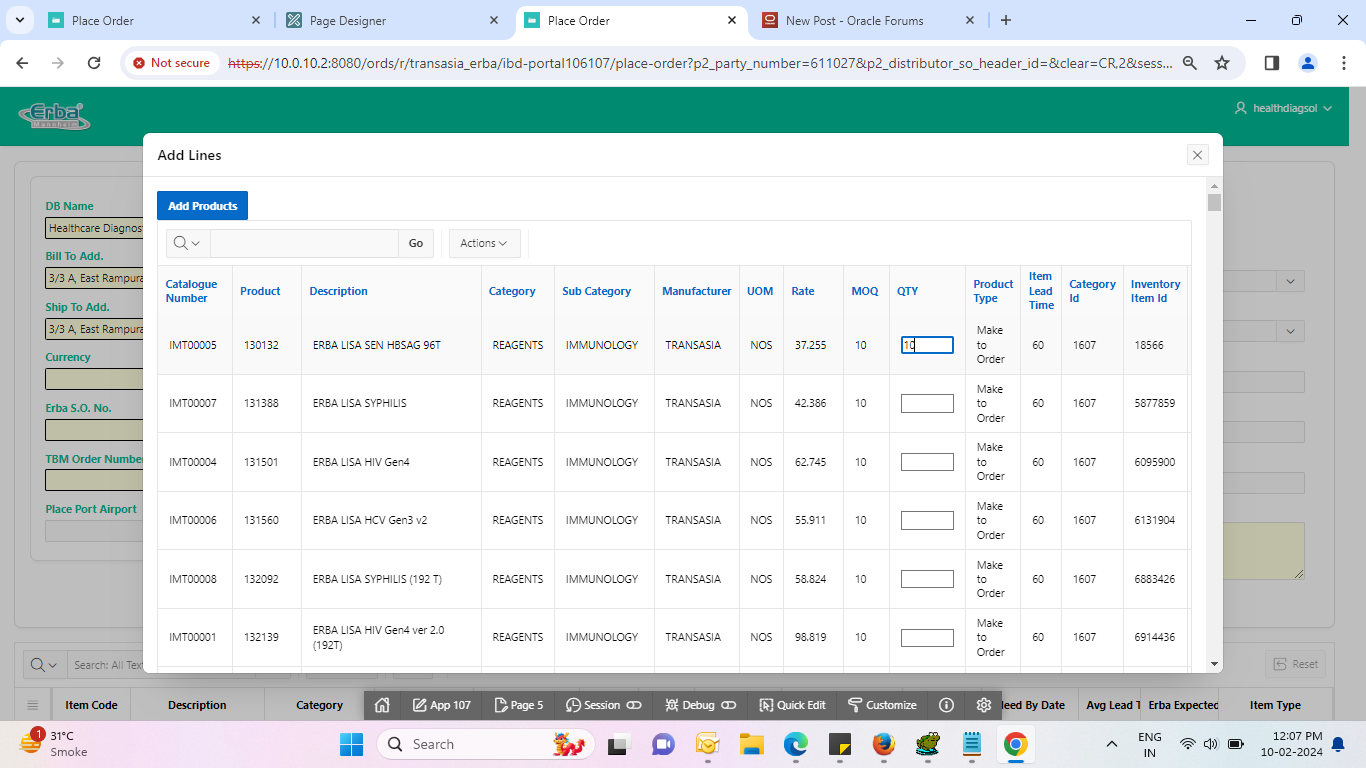Click the info icon in developer toolbar

(946, 705)
